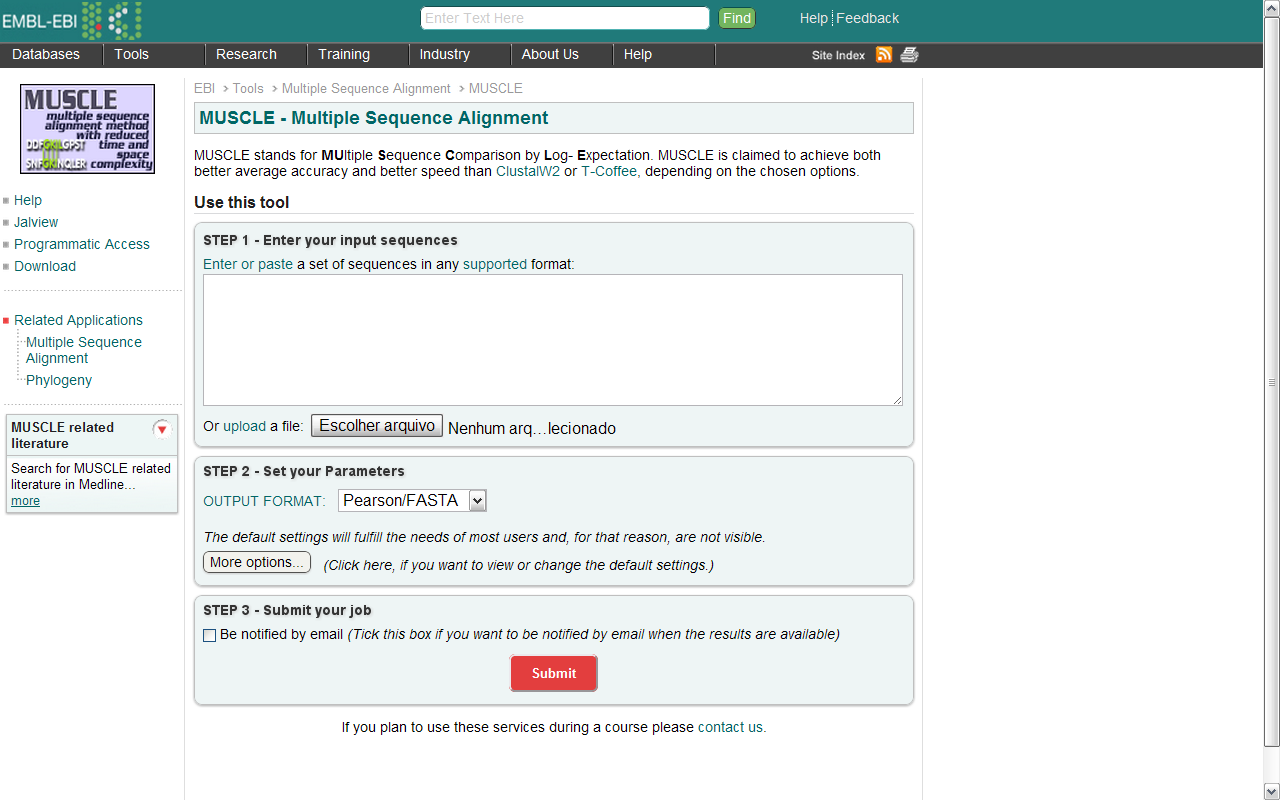
Task: Click Multiple Sequence Alignment breadcrumb link
Action: pyautogui.click(x=366, y=88)
